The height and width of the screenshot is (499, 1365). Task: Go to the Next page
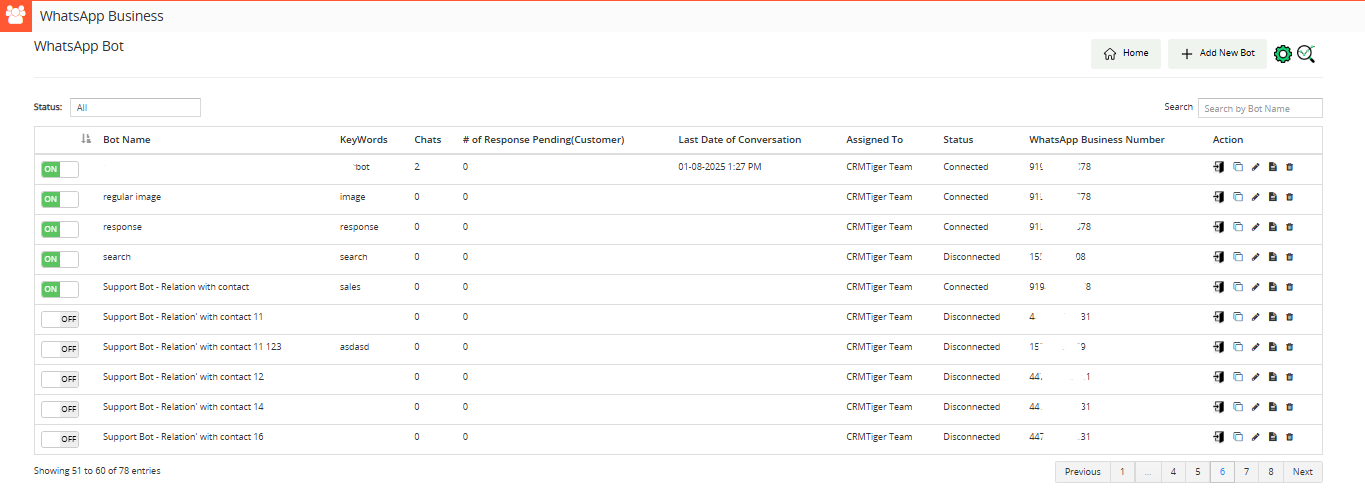(x=1302, y=472)
